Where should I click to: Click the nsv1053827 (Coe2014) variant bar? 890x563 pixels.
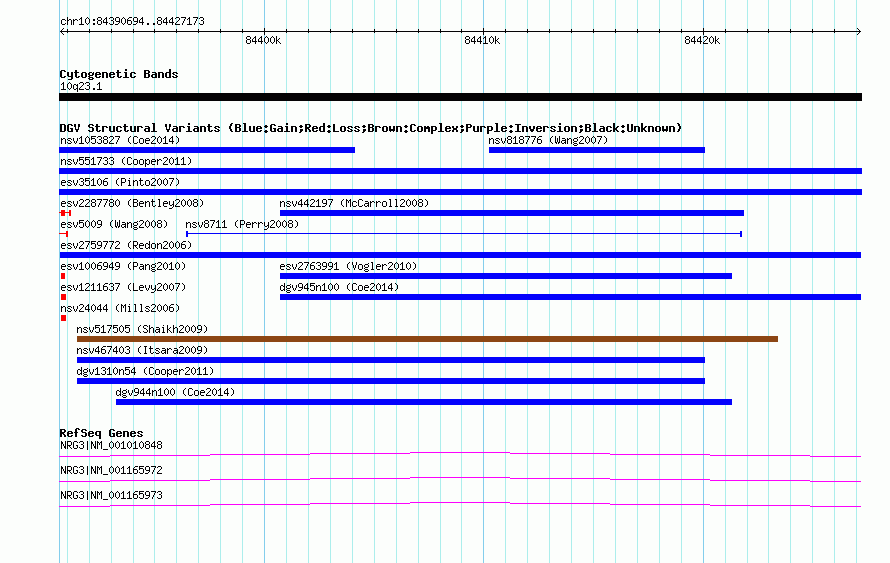coord(207,150)
